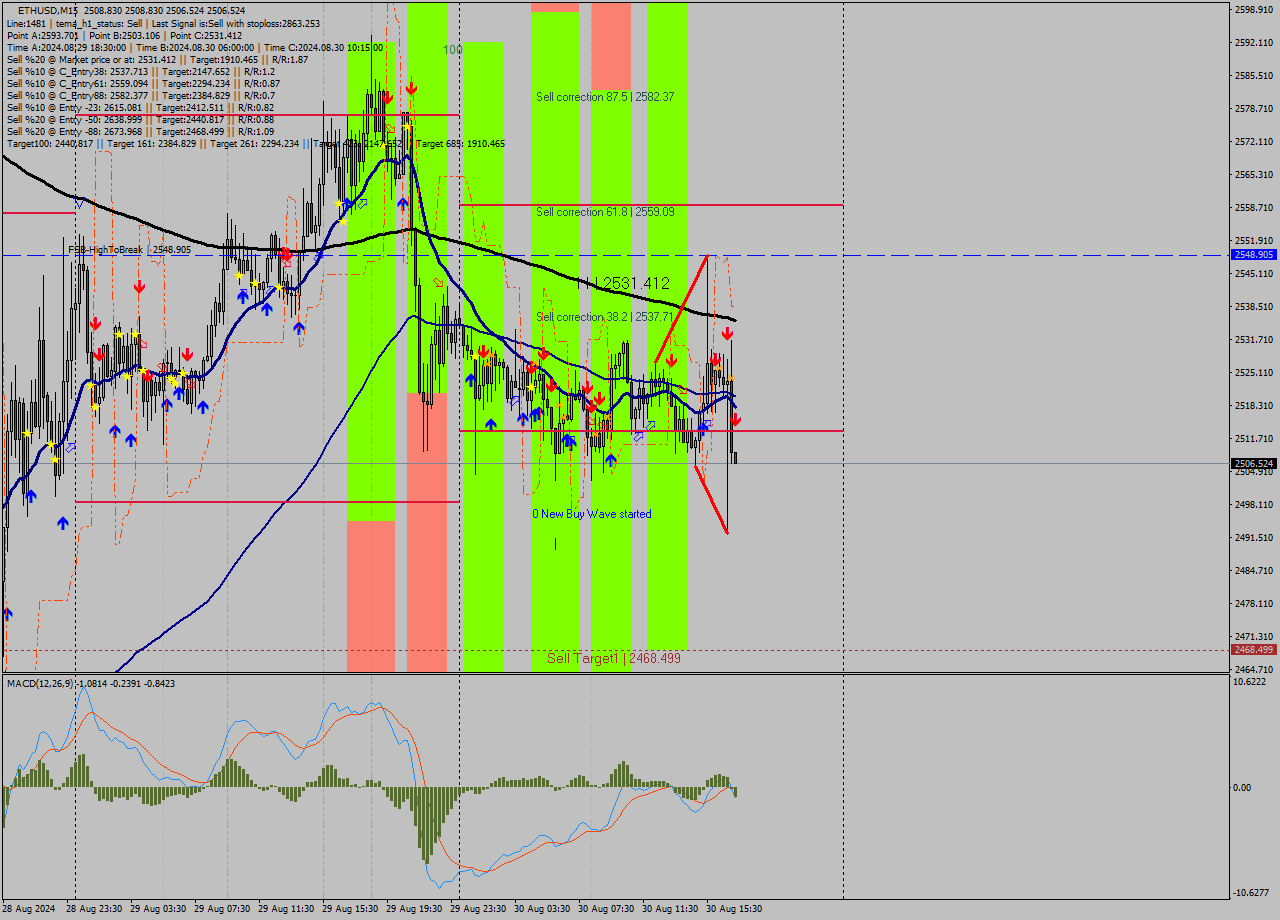Click the 'Sell %10 @ Entry -23: 2615.081' line

pyautogui.click(x=140, y=107)
